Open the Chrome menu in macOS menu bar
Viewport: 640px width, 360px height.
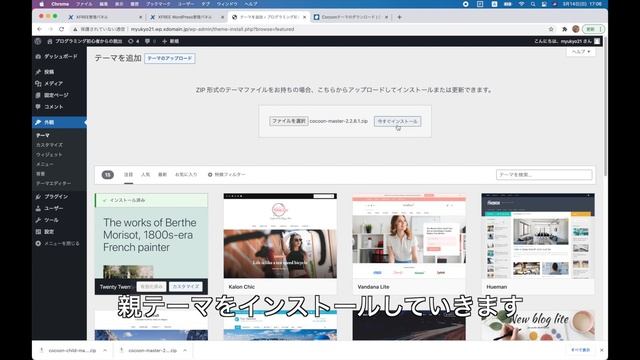[x=60, y=4]
